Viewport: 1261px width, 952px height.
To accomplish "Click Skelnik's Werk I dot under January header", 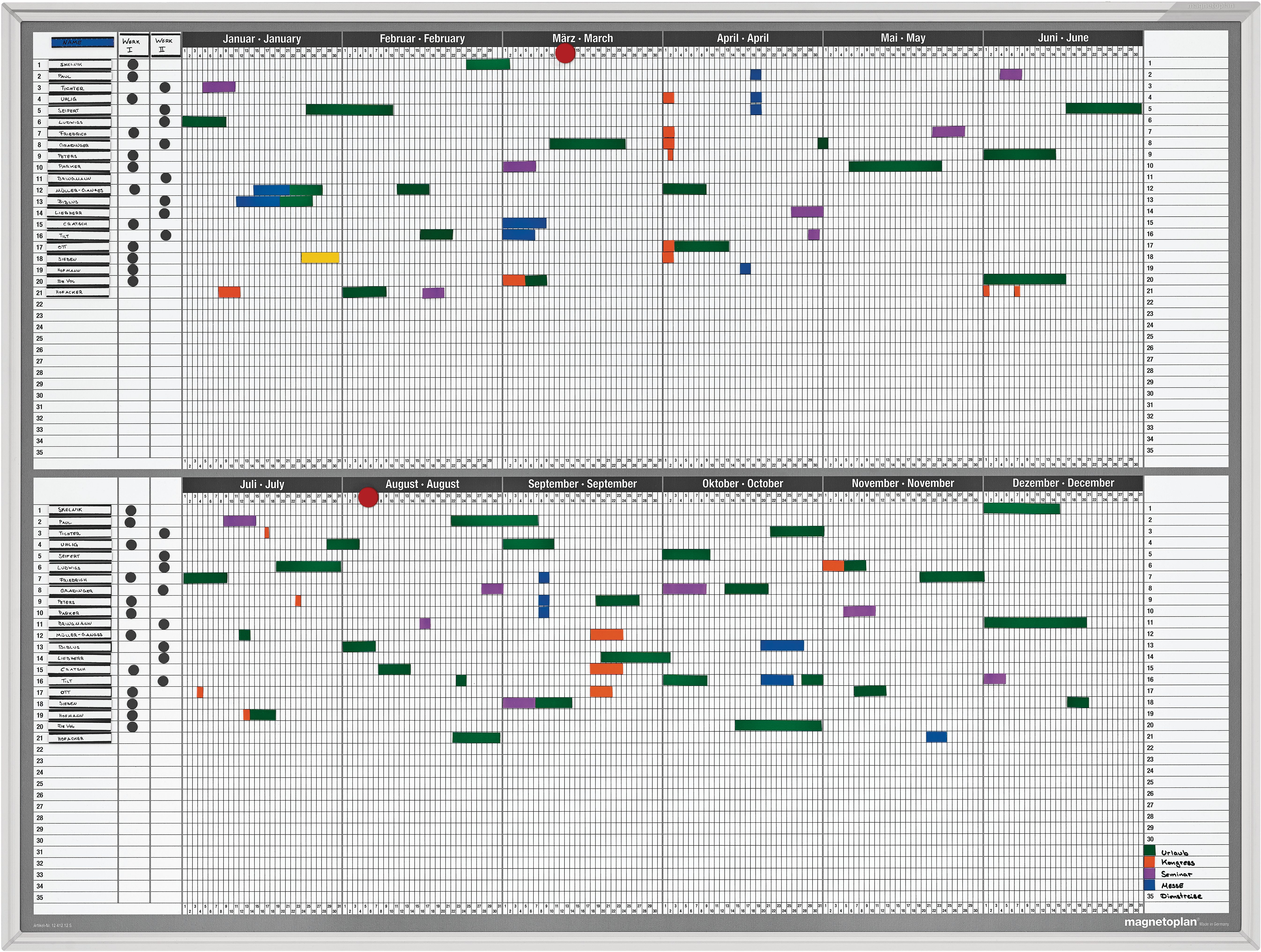I will coord(133,64).
